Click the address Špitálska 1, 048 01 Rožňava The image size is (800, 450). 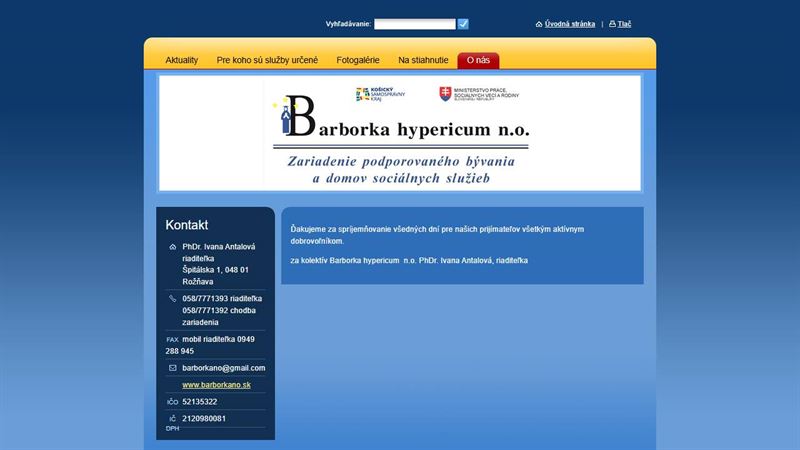point(215,276)
